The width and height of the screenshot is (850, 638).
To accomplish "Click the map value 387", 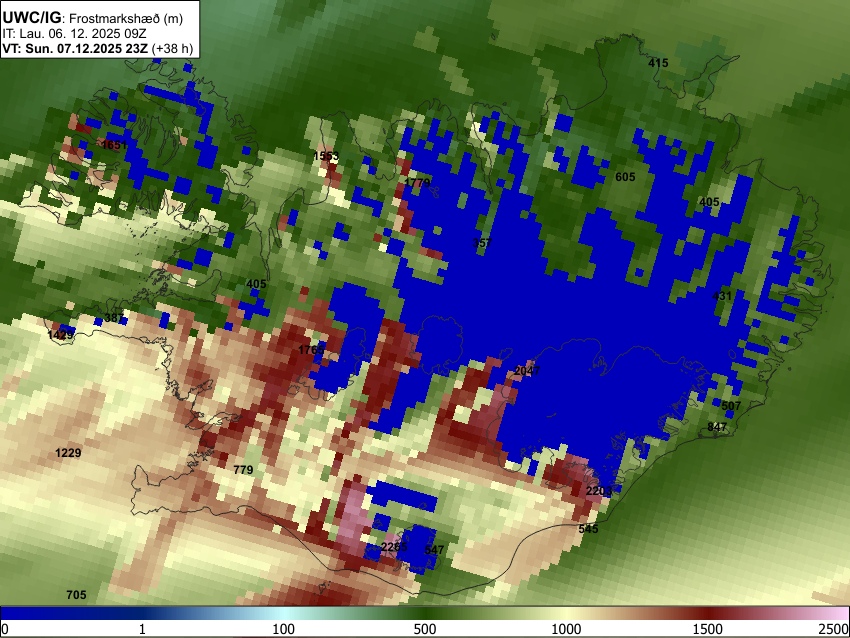I will (114, 318).
